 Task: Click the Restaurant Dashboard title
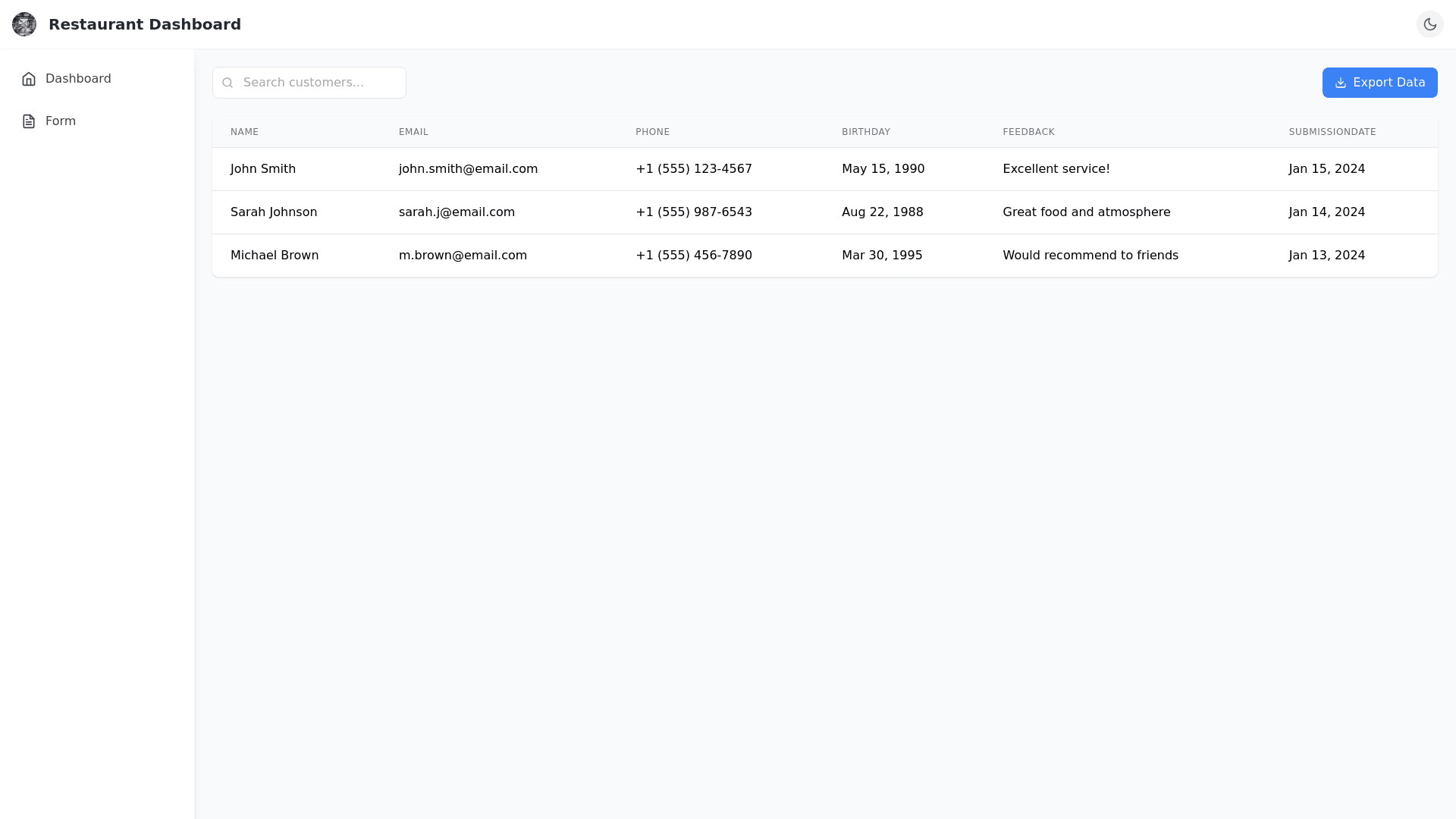pos(145,24)
